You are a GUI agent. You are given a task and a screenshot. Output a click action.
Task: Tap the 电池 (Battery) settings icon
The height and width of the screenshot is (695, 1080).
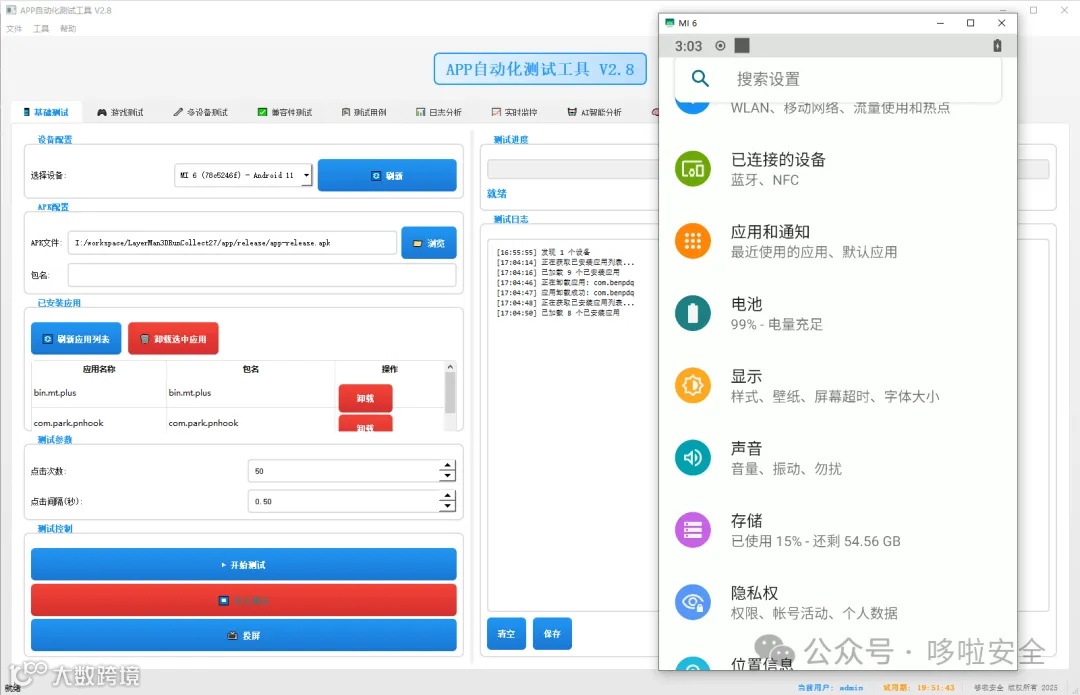pyautogui.click(x=693, y=315)
